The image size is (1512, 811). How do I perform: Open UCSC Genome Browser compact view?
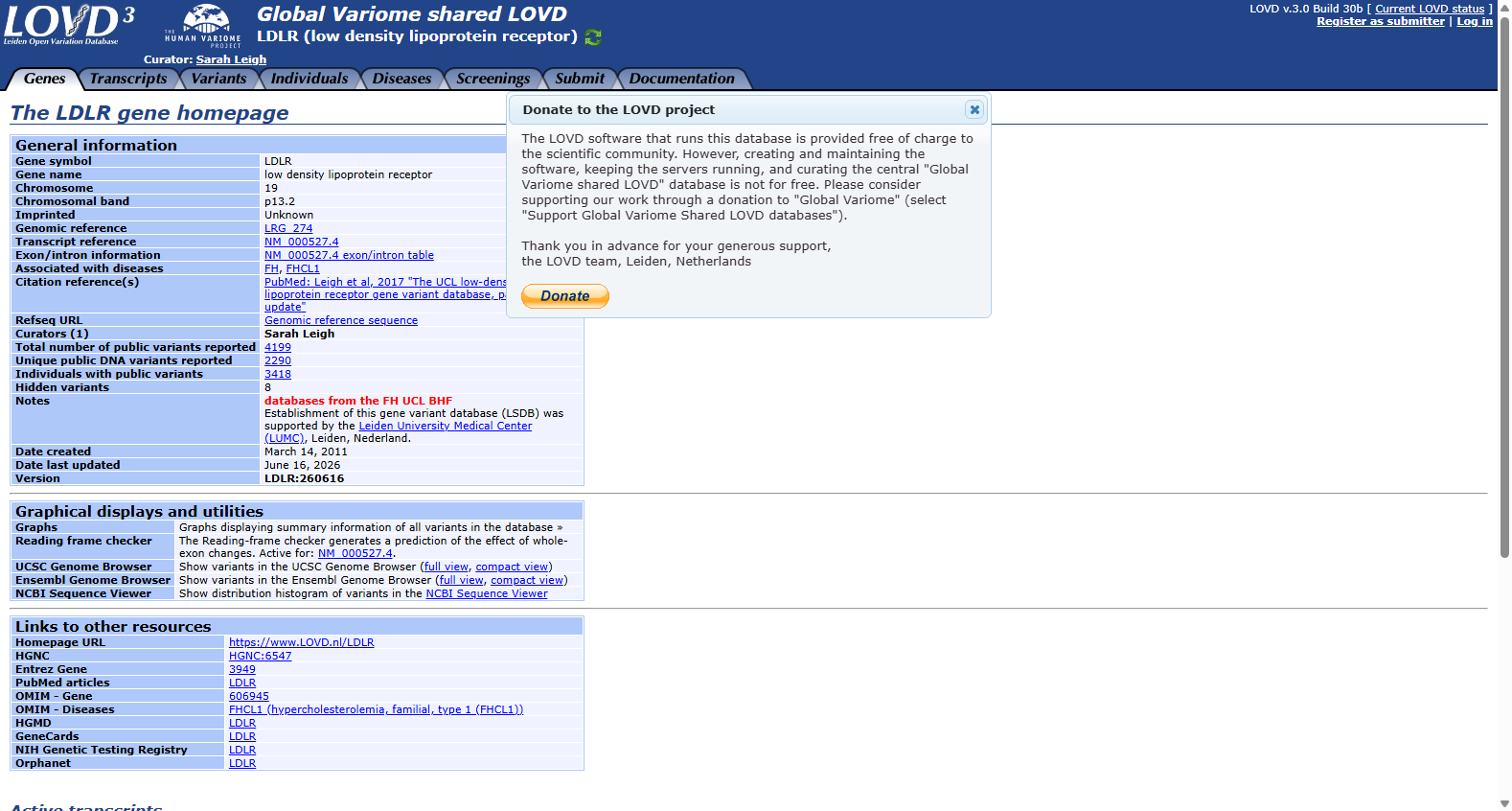tap(512, 567)
